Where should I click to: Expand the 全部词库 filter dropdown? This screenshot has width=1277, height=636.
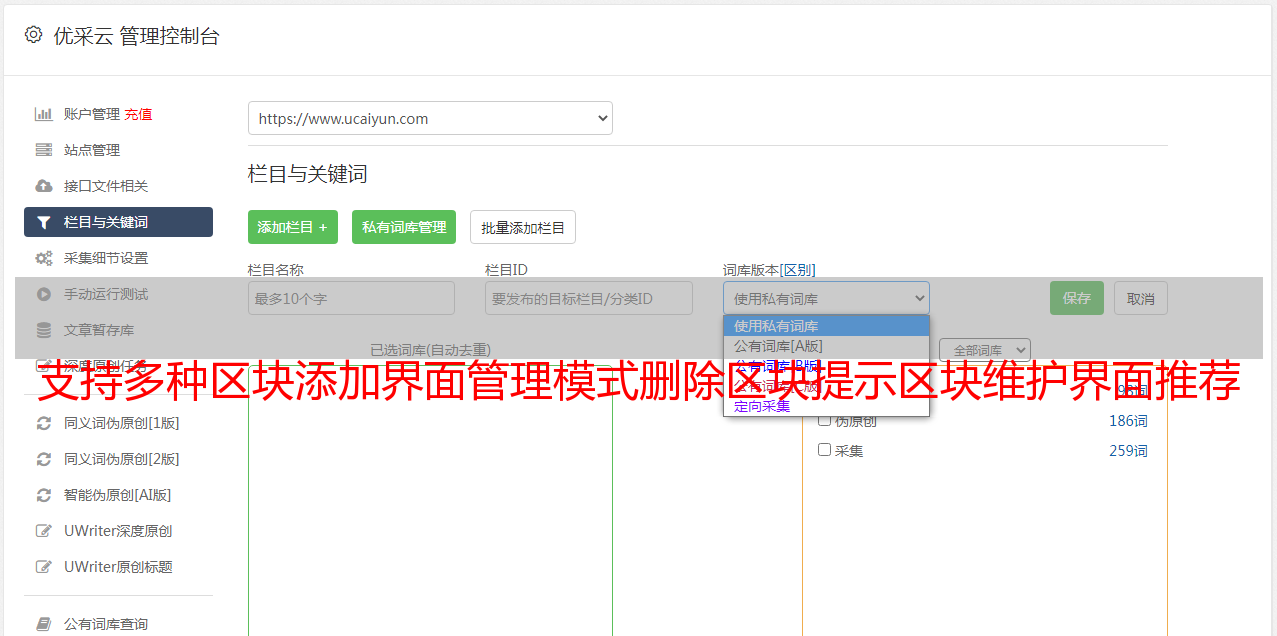click(985, 350)
